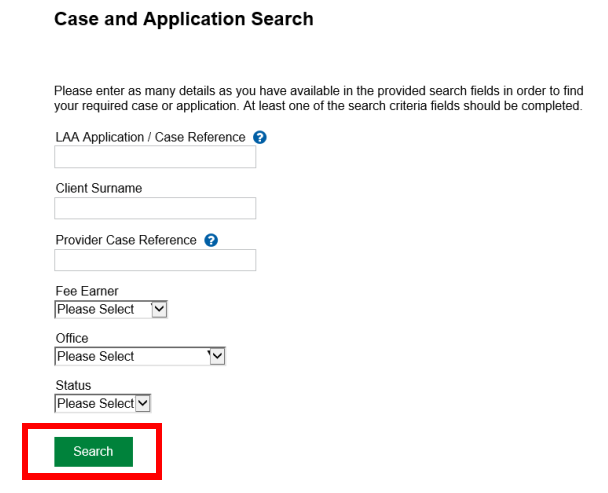Click into the Client Surname text box
The height and width of the screenshot is (493, 608).
[155, 208]
